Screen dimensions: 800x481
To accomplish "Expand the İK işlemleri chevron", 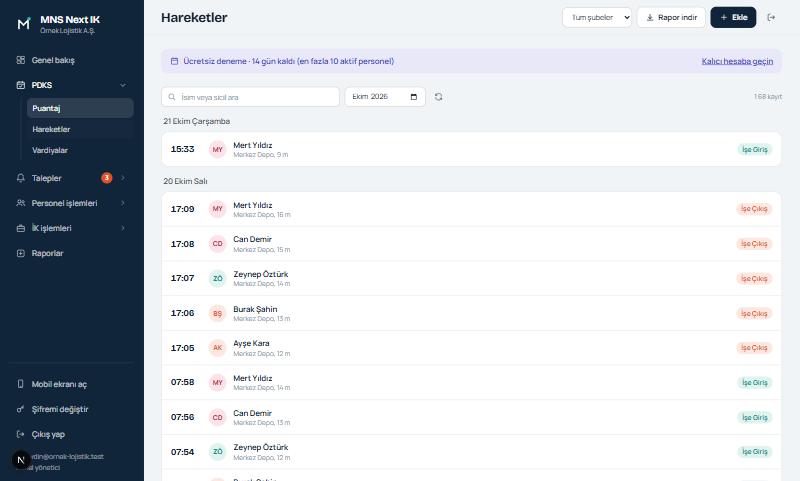I will (123, 228).
